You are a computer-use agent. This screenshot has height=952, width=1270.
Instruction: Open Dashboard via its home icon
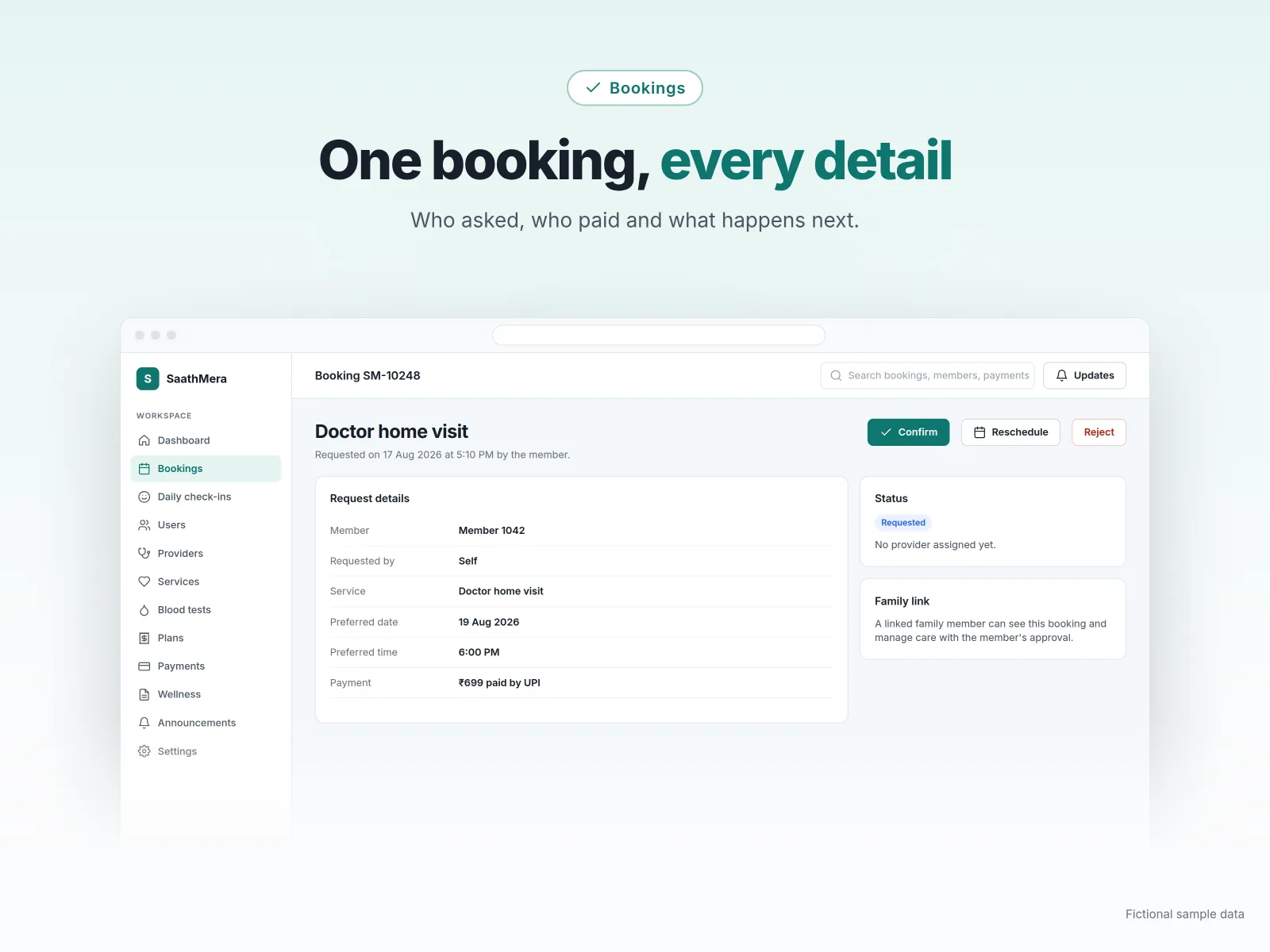coord(144,440)
